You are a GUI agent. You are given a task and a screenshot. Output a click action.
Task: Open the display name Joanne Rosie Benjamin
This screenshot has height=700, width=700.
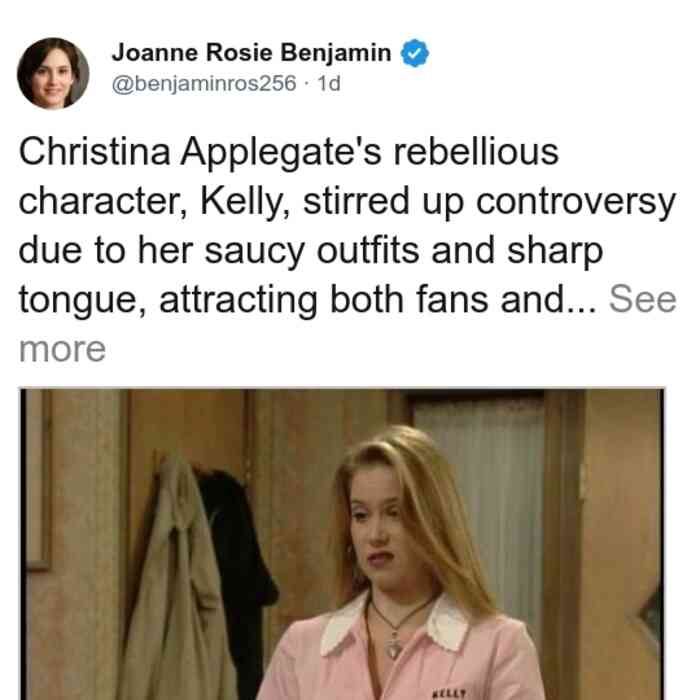(251, 53)
